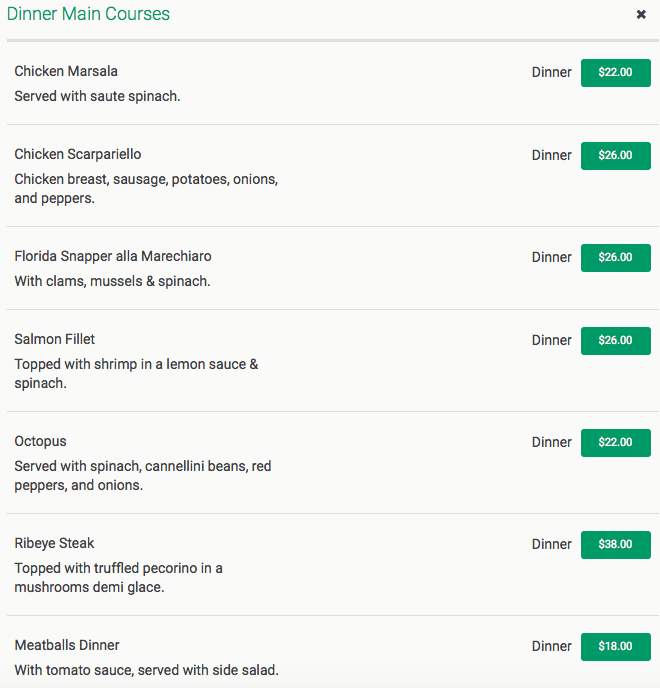Click the Chicken Scarpariello $26.00 price button
Viewport: 660px width, 688px height.
pyautogui.click(x=616, y=156)
